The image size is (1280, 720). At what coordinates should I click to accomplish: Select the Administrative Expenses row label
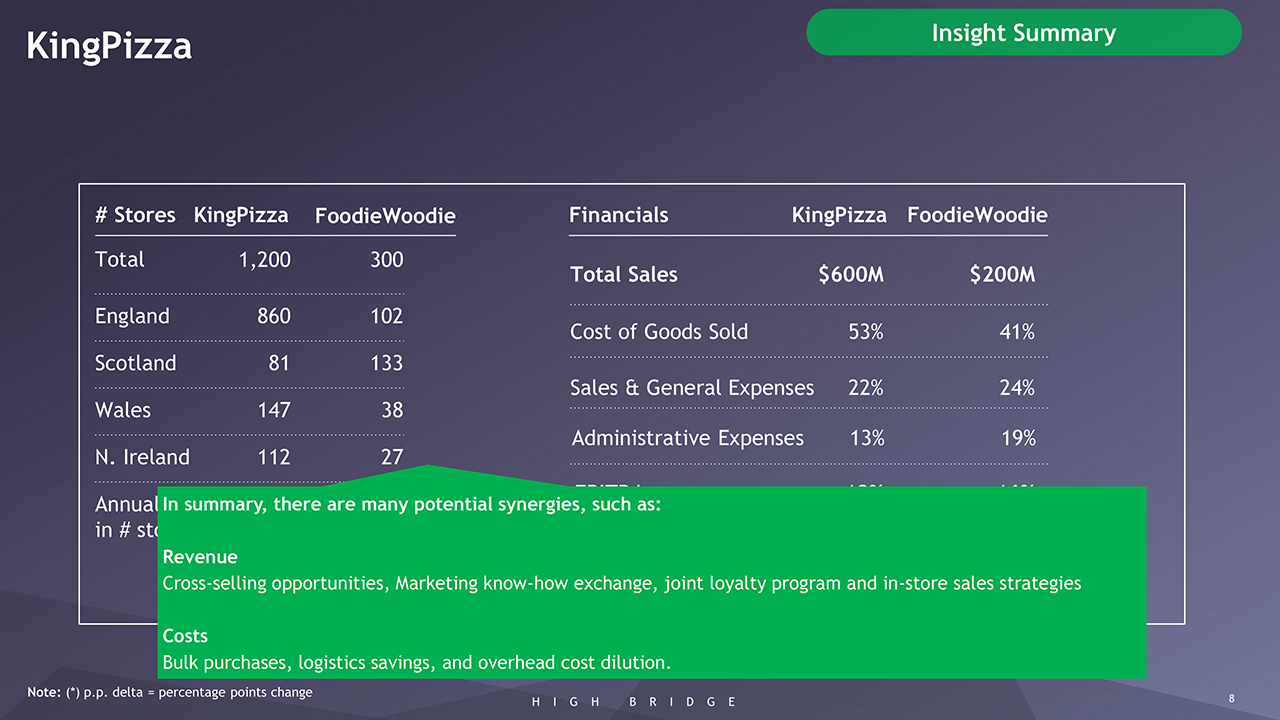point(687,438)
